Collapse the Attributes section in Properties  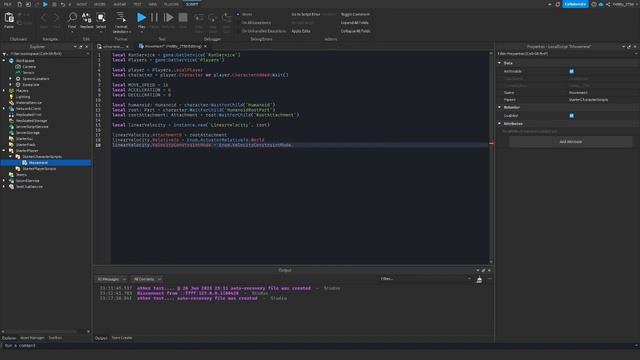500,123
